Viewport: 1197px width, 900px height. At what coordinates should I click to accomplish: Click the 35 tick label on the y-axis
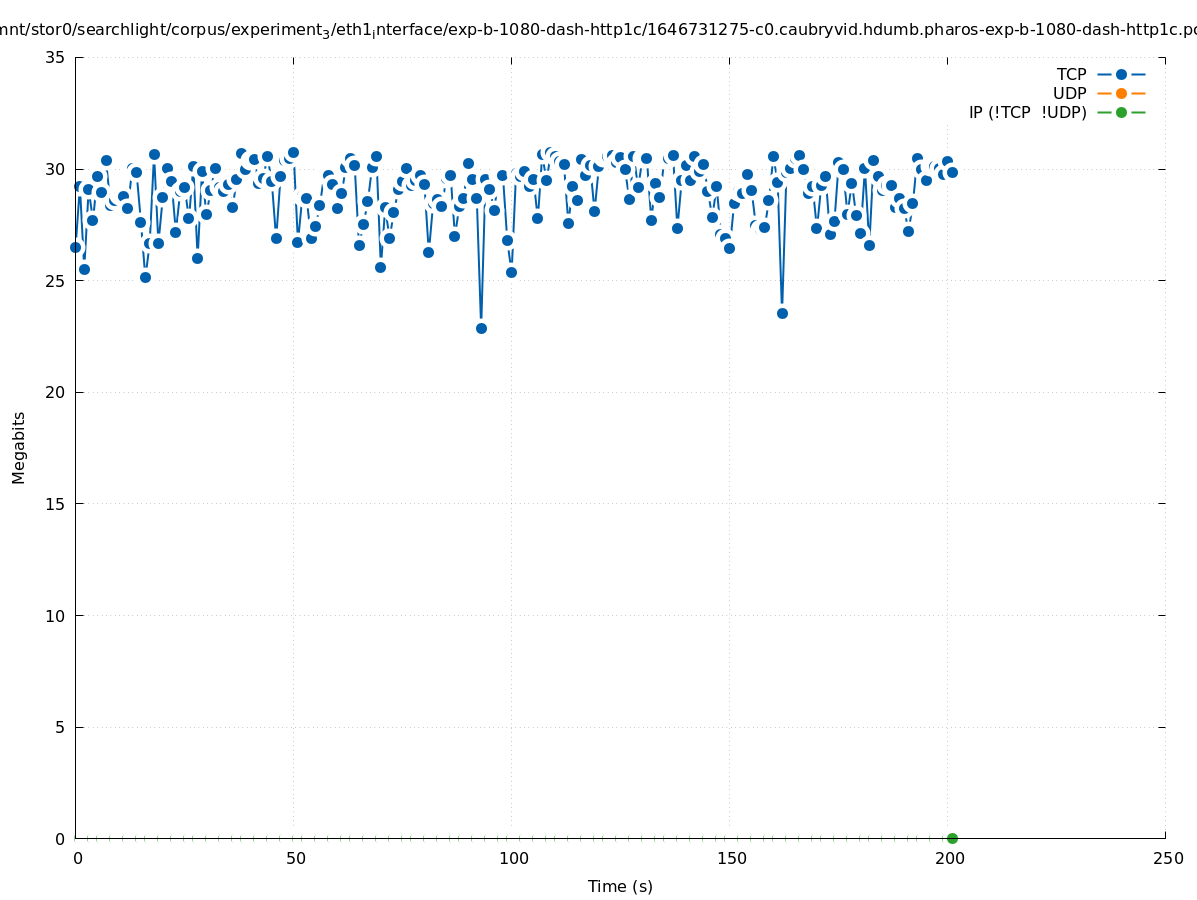point(55,57)
